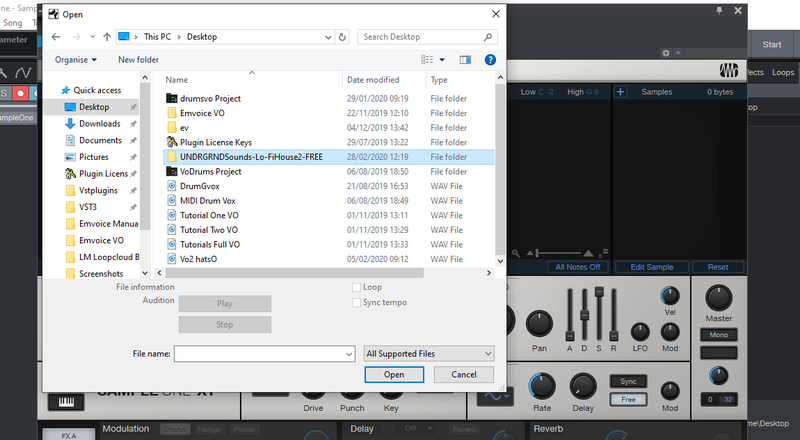Screen dimensions: 800x440
Task: Select the curve automation tool icon
Action: click(x=23, y=72)
